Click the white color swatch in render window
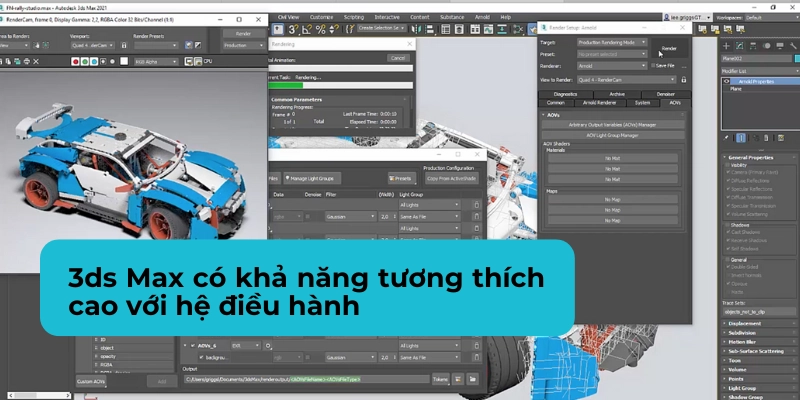Viewport: 800px width, 400px height. (x=124, y=61)
